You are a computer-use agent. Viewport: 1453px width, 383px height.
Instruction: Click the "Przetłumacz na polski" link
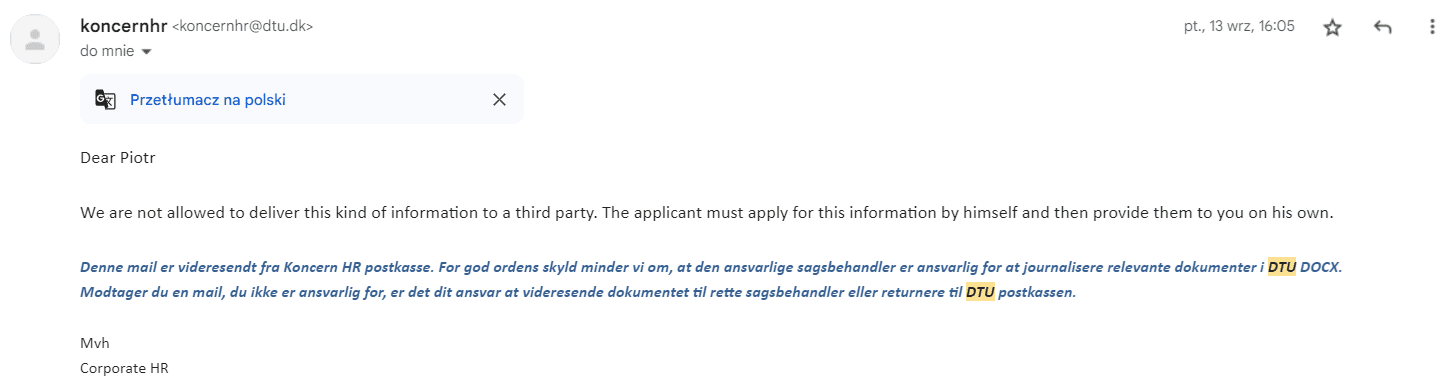click(x=208, y=99)
